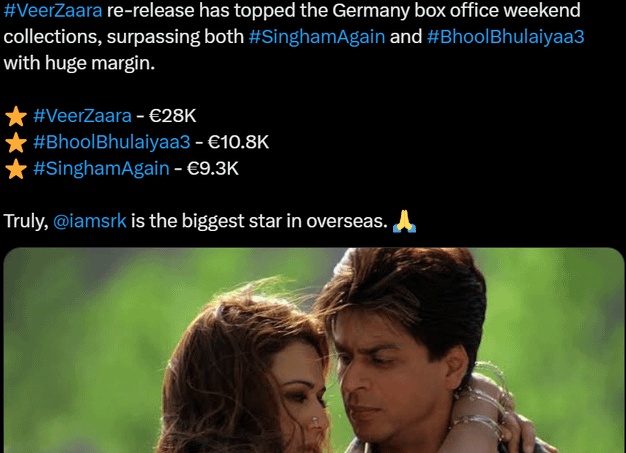Click the folded hands emoji

404,221
